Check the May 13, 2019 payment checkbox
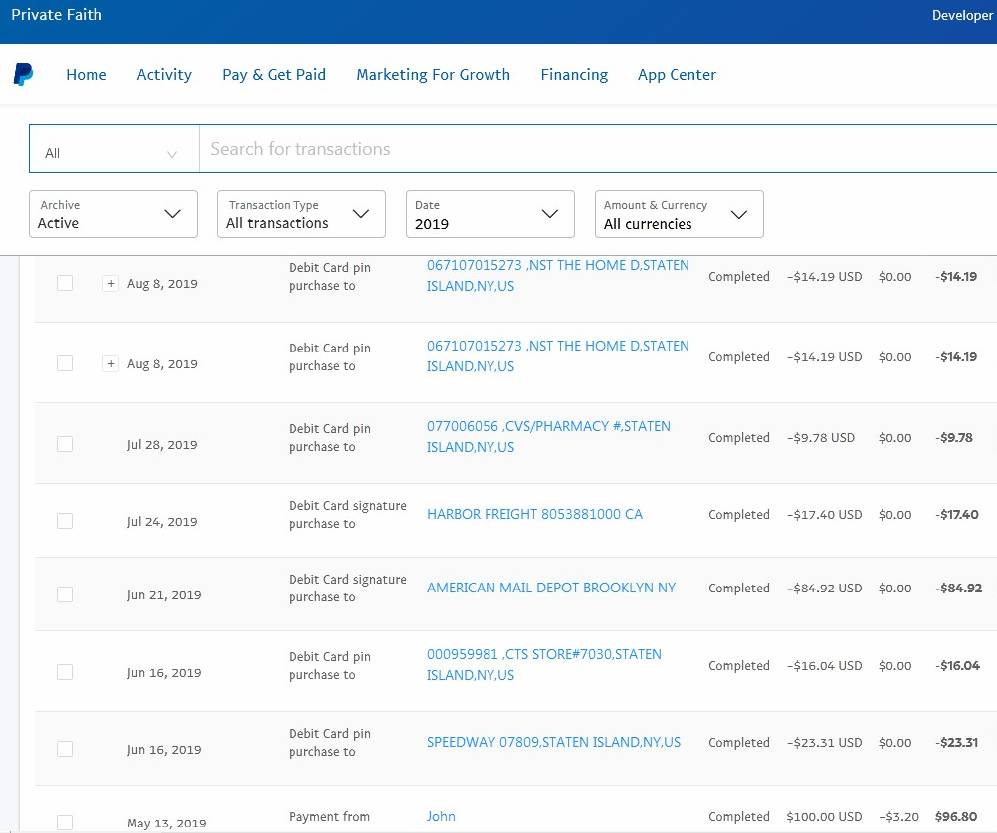Viewport: 997px width, 833px height. click(65, 822)
